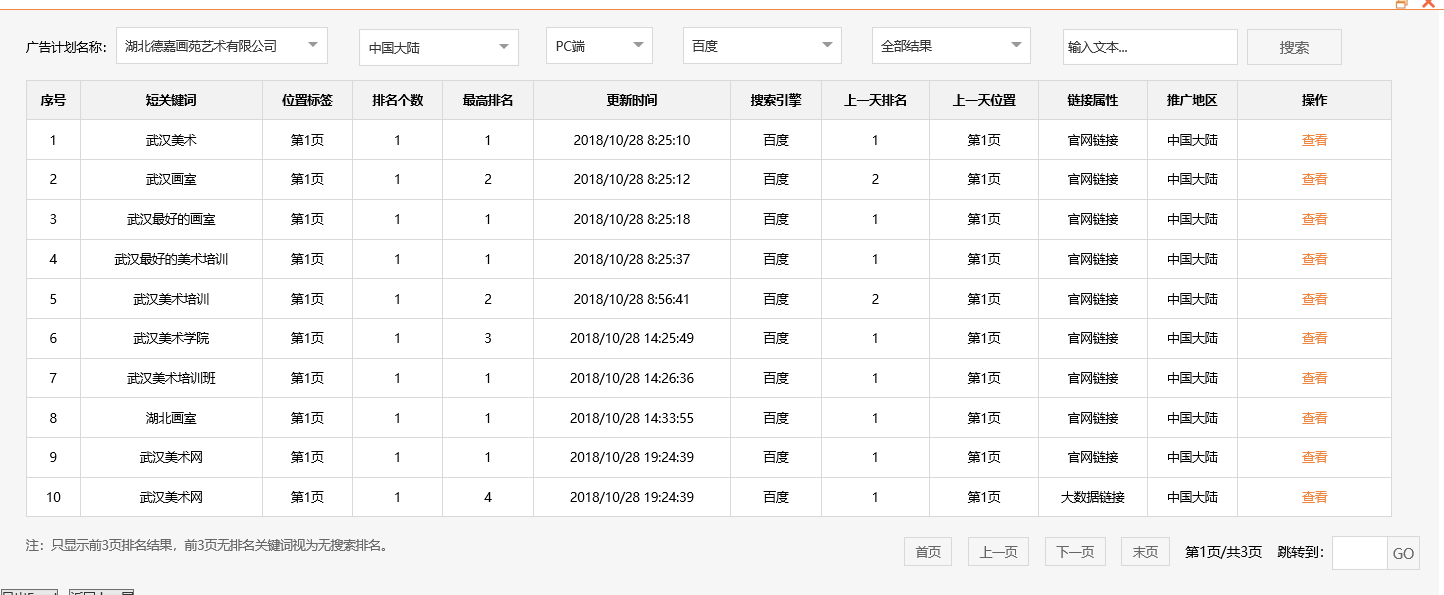Screen dimensions: 1444x595
Task: Expand the 百度 search engine dropdown
Action: (x=761, y=45)
